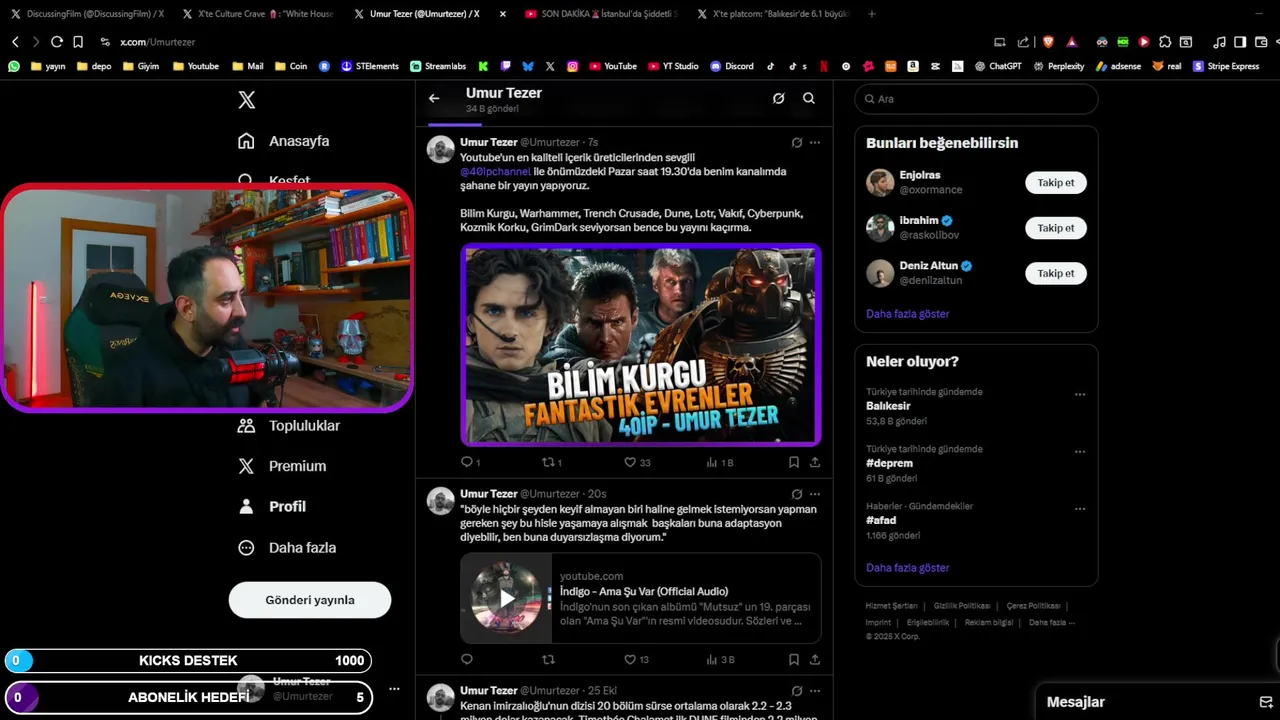1280x720 pixels.
Task: Open the #deprem trending topic
Action: coord(889,463)
